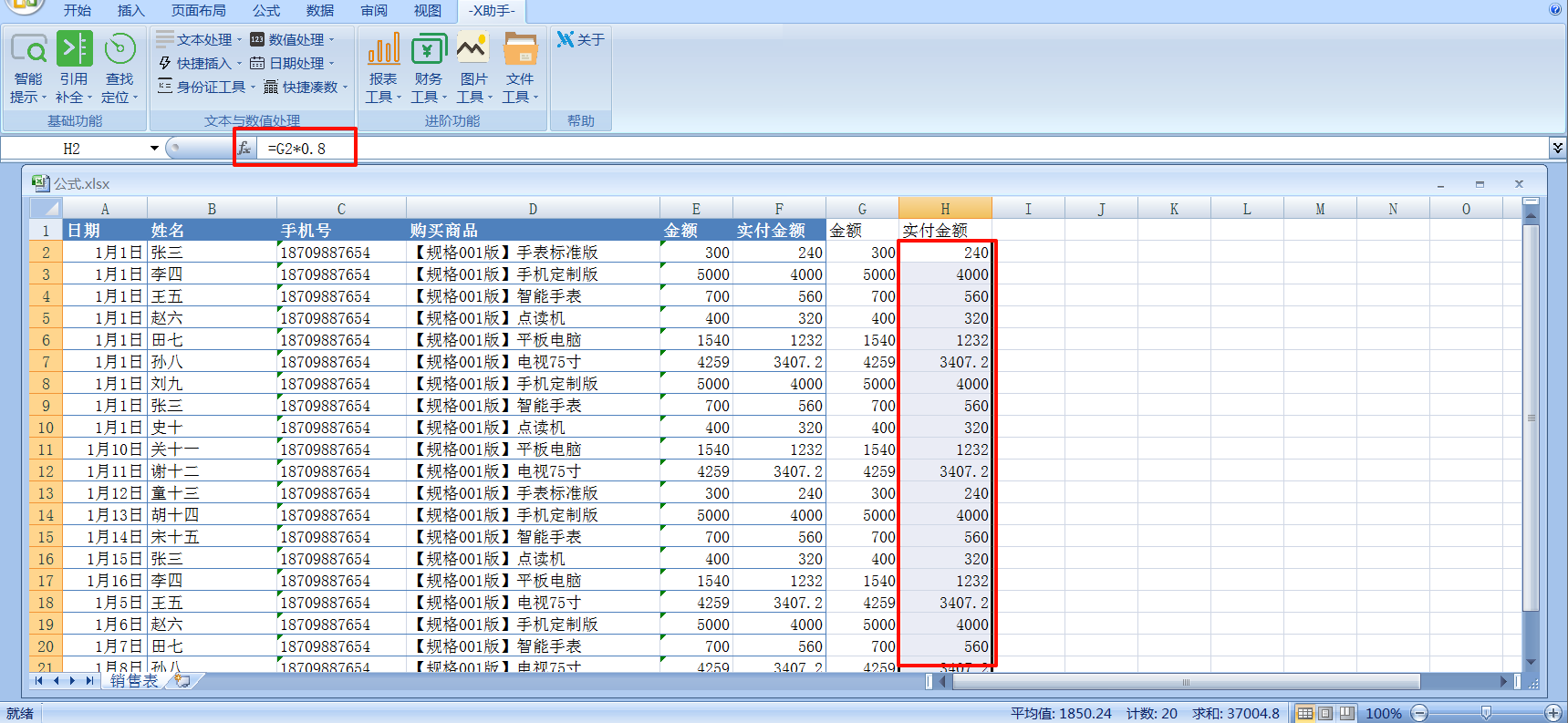Switch to the 审阅 ribbon tab
Viewport: 1568px width, 723px height.
[x=374, y=10]
